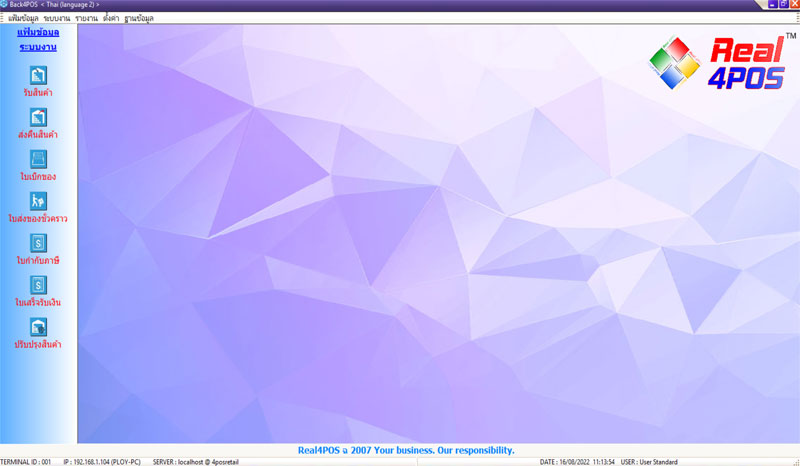Click the ใบกำกับภาษี tax invoice icon
The image size is (800, 466).
point(39,243)
